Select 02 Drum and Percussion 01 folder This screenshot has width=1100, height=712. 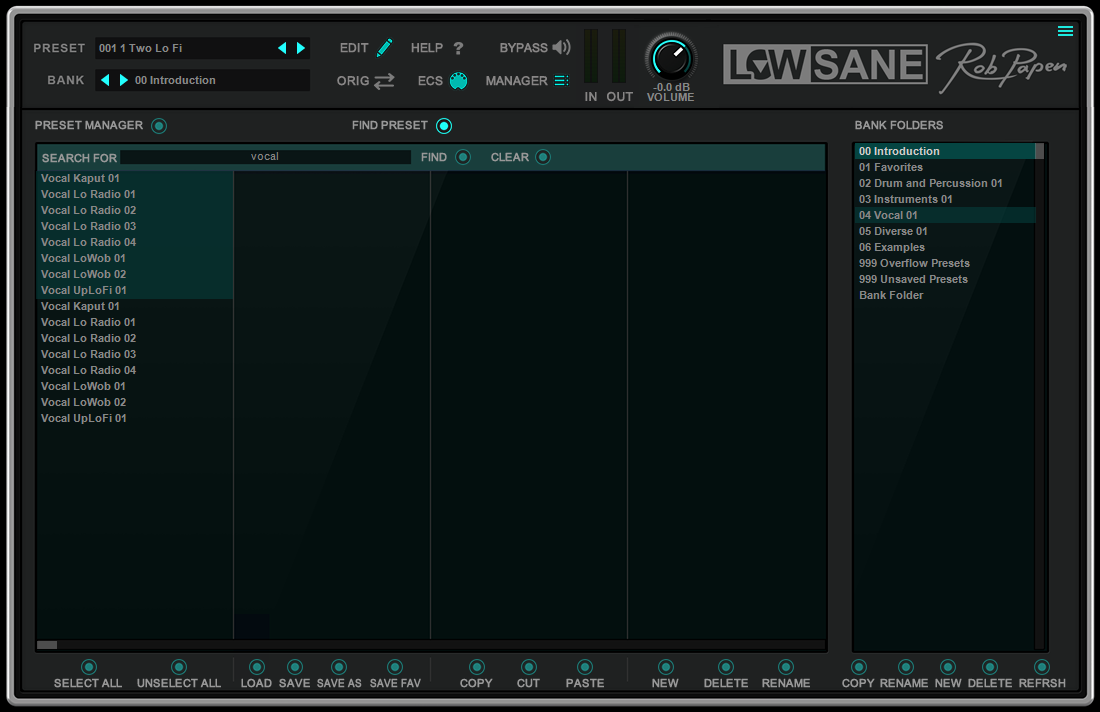tap(945, 183)
